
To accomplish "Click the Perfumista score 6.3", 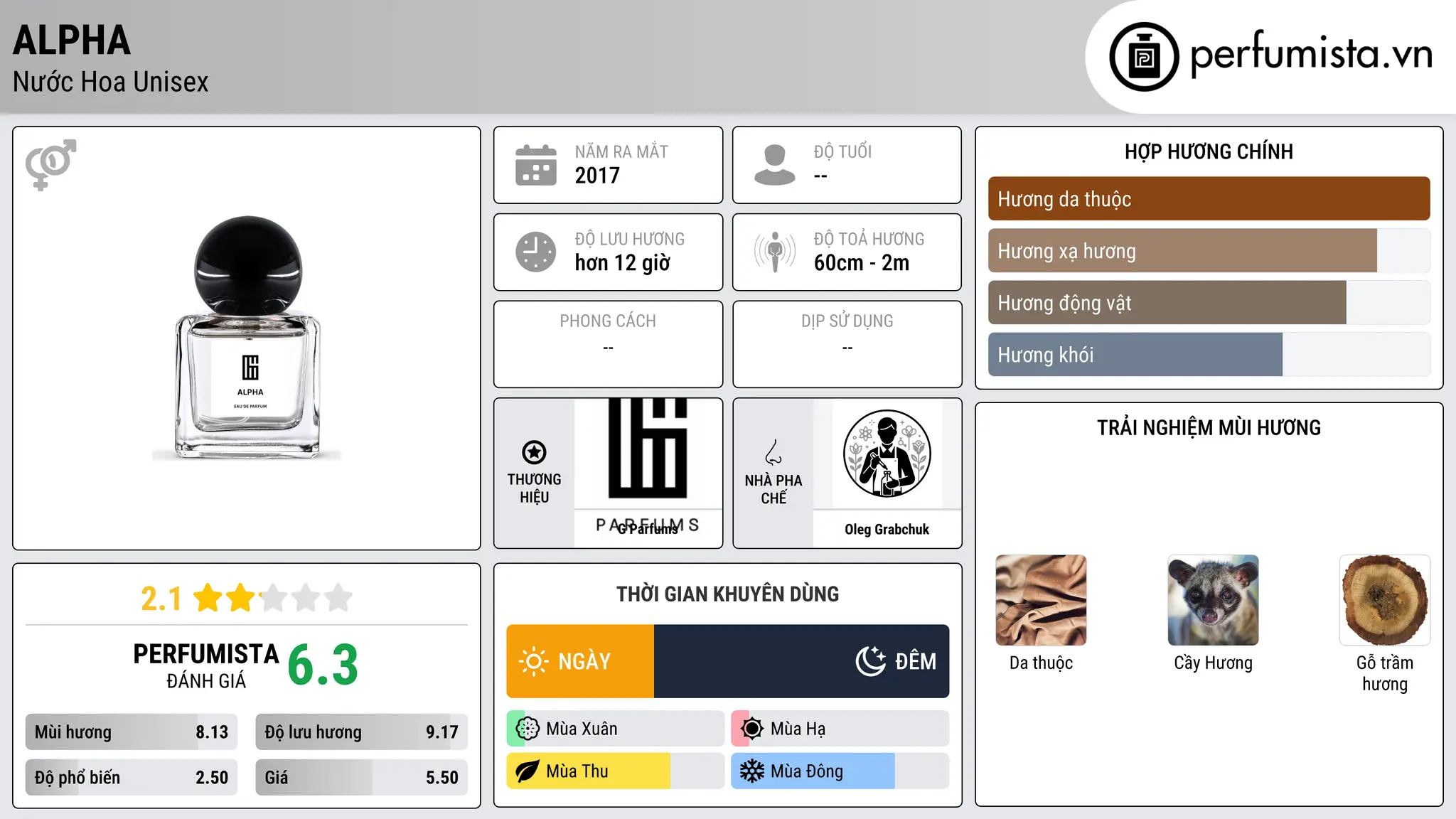I will point(323,665).
